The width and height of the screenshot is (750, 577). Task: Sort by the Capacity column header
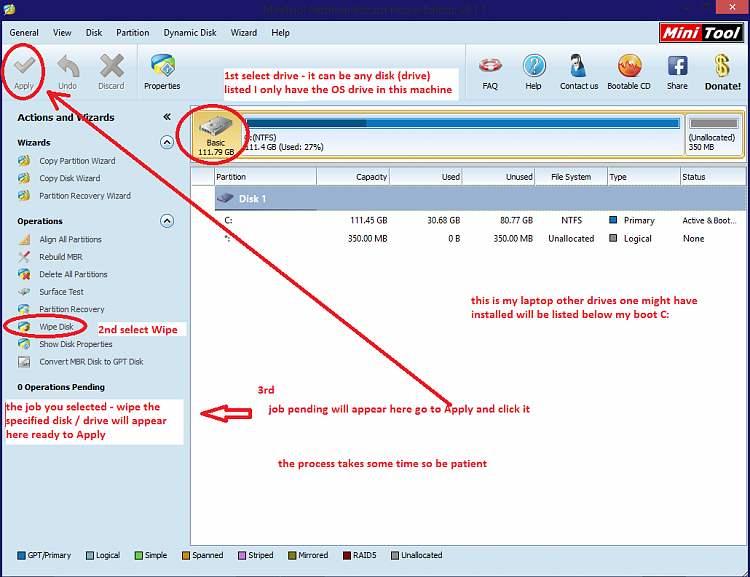353,177
